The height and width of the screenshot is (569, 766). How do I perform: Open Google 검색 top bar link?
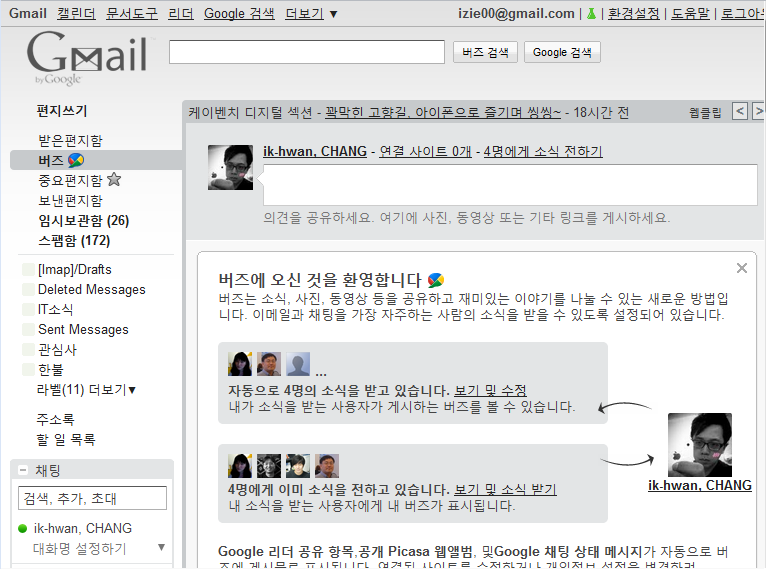point(239,14)
